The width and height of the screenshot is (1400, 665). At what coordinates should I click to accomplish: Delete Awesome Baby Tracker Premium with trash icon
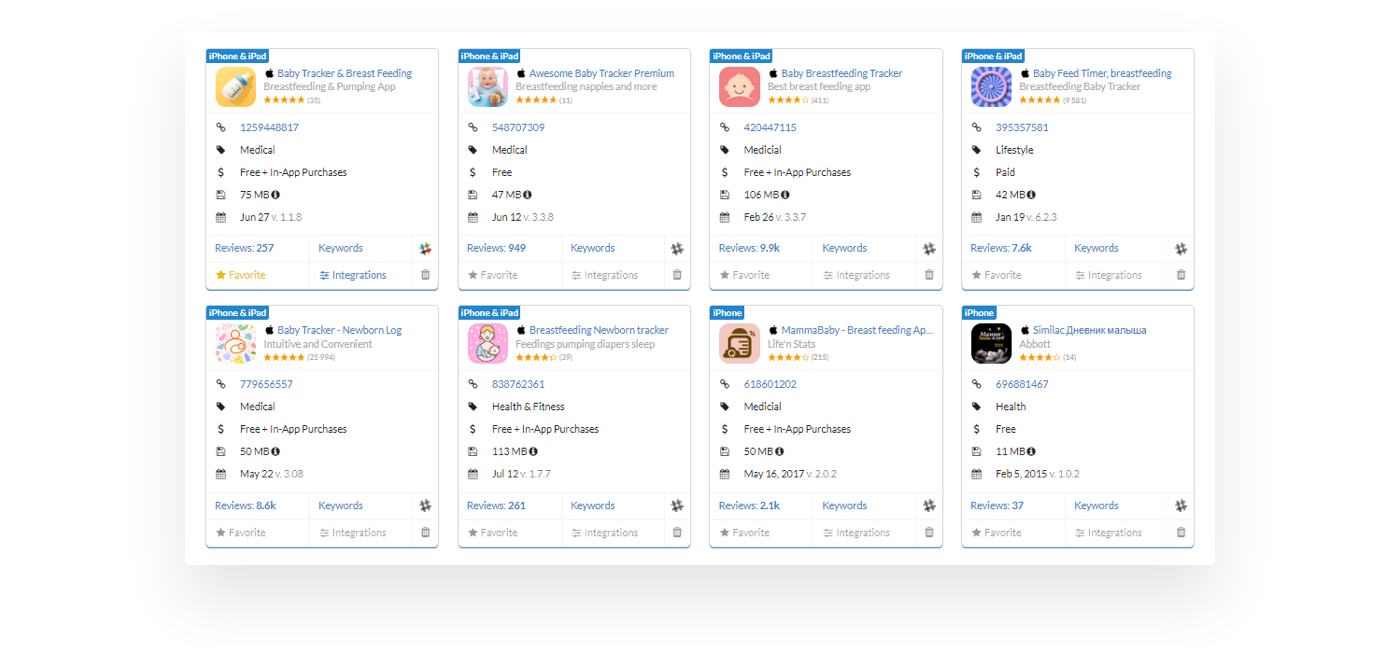(x=677, y=275)
